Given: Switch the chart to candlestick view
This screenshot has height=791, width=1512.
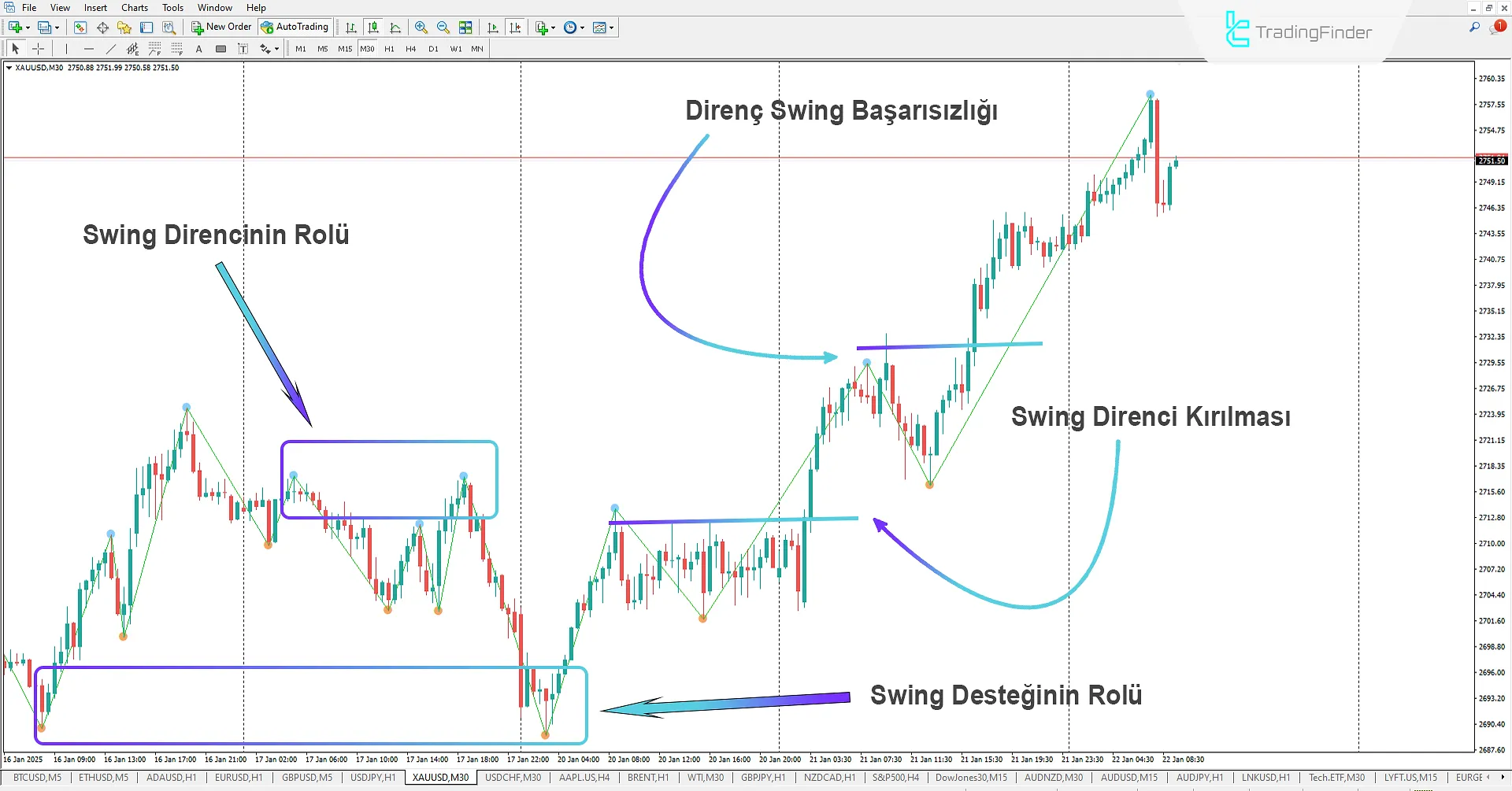Looking at the screenshot, I should click(x=373, y=27).
